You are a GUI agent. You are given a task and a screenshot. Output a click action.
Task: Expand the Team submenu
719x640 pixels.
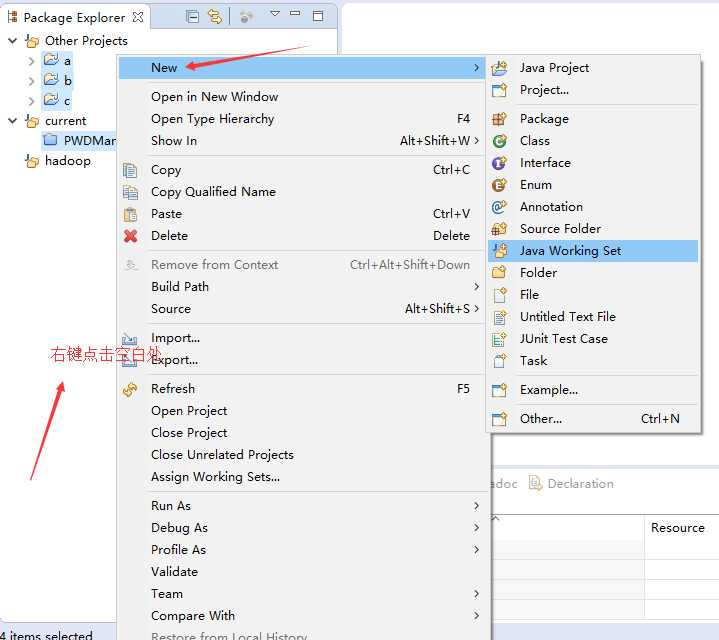click(x=302, y=594)
